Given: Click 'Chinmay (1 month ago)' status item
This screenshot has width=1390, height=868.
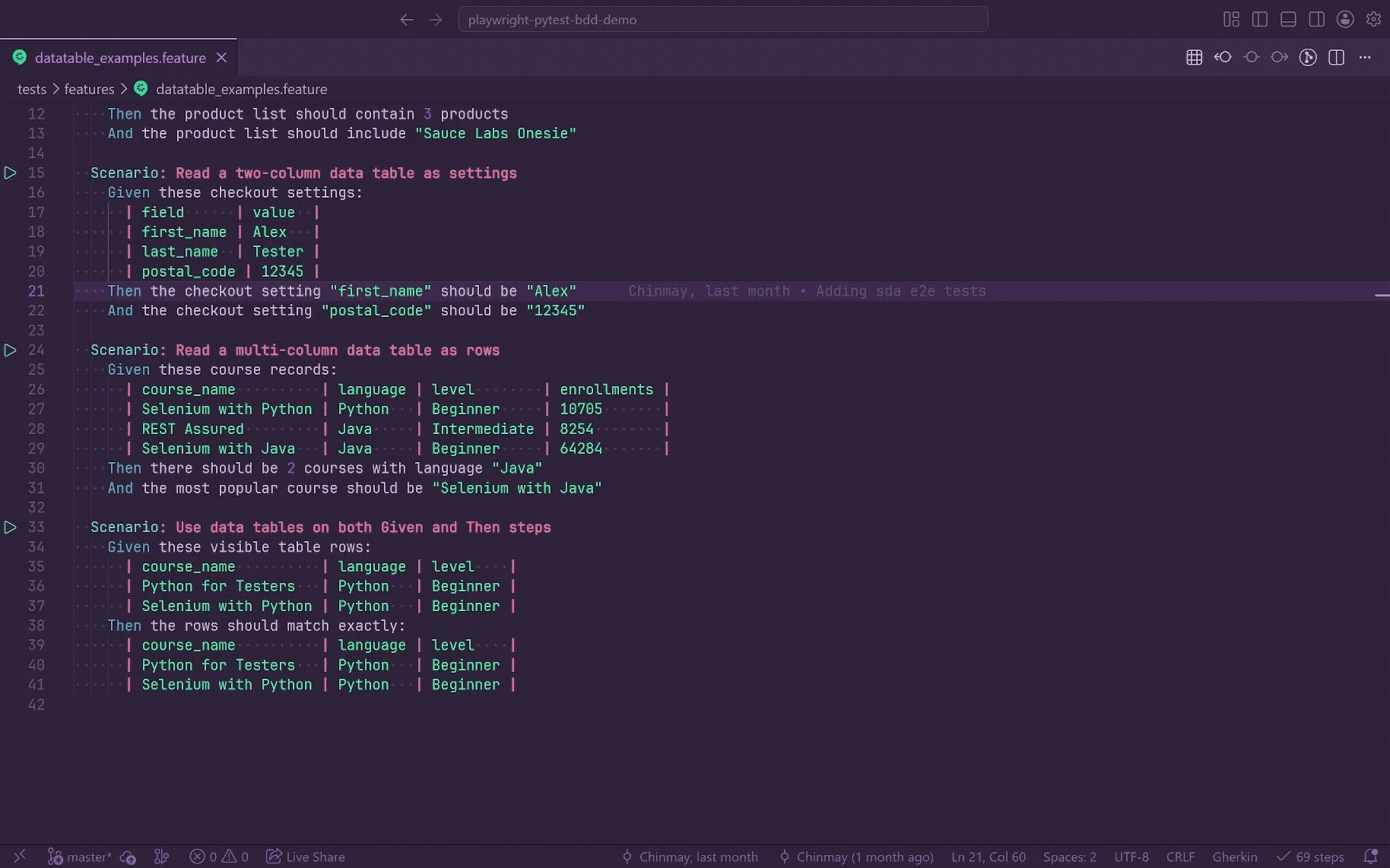Looking at the screenshot, I should coord(856,857).
